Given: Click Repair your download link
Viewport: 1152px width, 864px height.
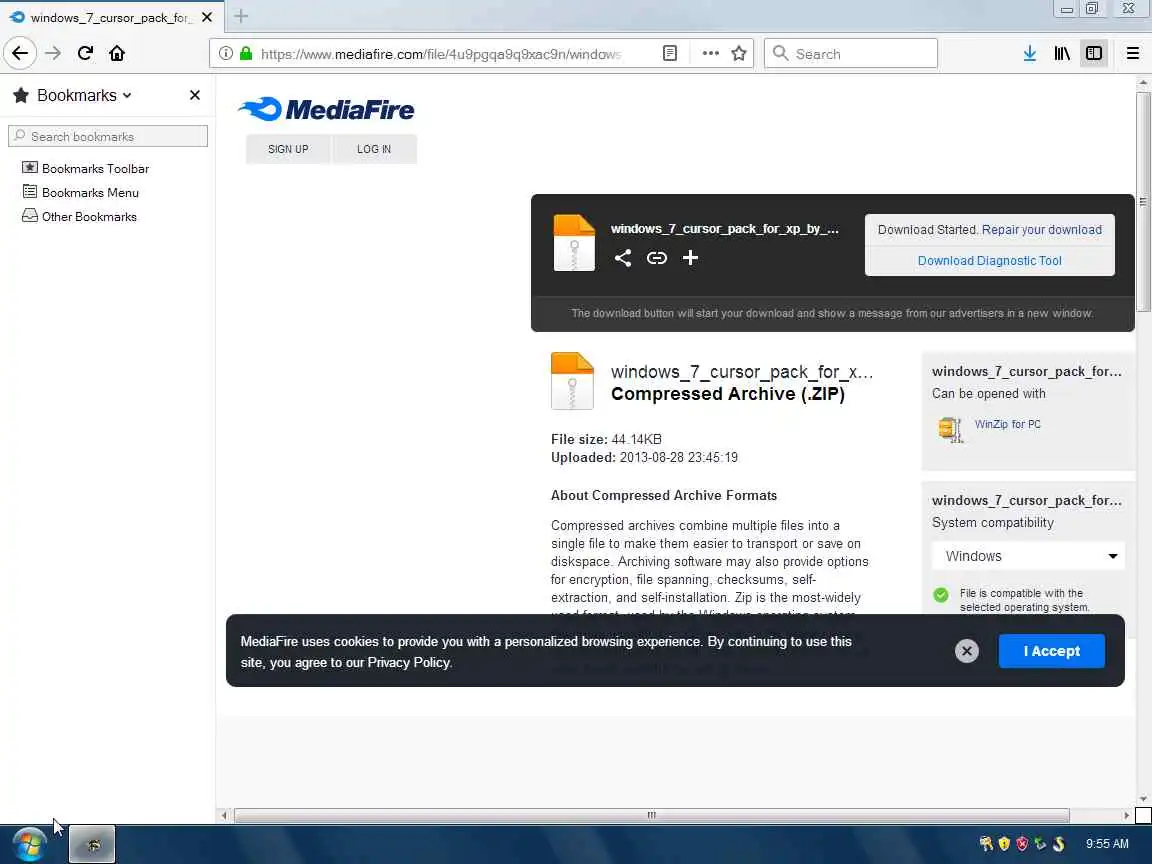Looking at the screenshot, I should (x=1042, y=230).
